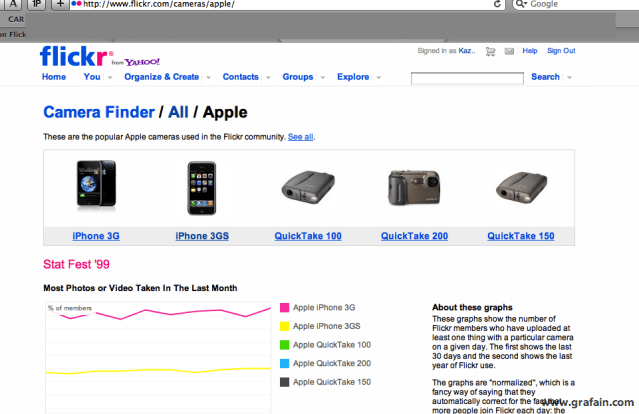The height and width of the screenshot is (414, 639).
Task: Open the iPhone 3GS link
Action: (202, 236)
